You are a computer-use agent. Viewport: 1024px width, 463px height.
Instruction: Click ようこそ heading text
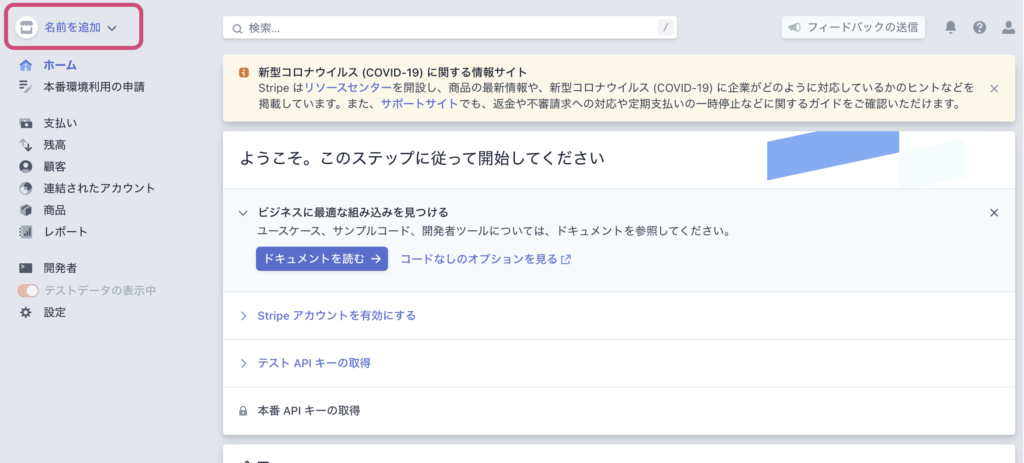pyautogui.click(x=422, y=158)
